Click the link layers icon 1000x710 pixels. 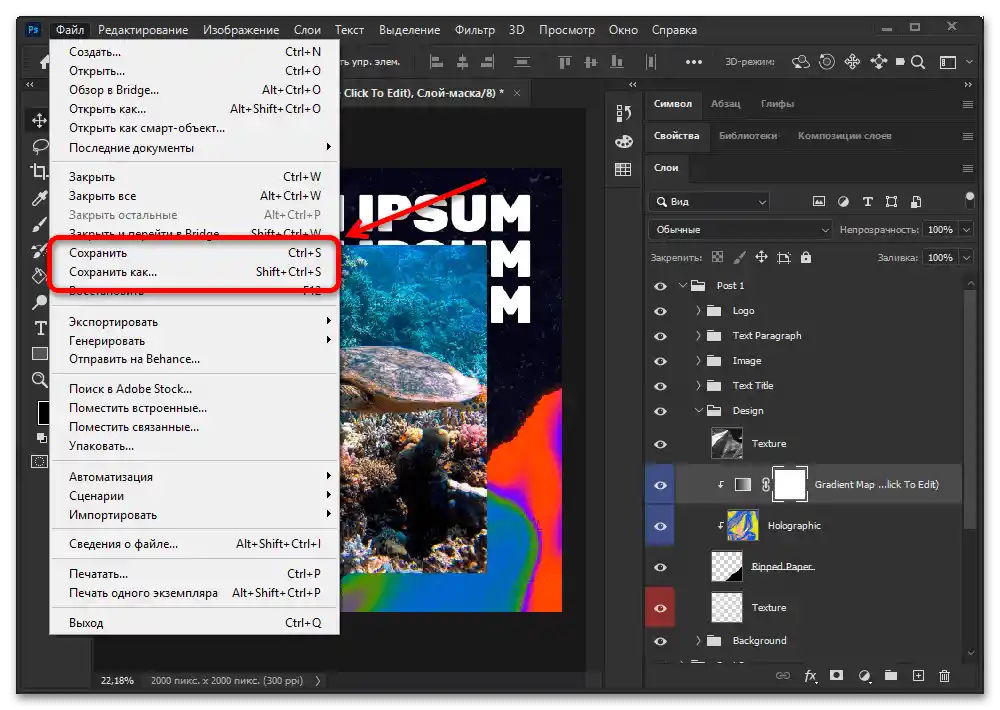(783, 676)
